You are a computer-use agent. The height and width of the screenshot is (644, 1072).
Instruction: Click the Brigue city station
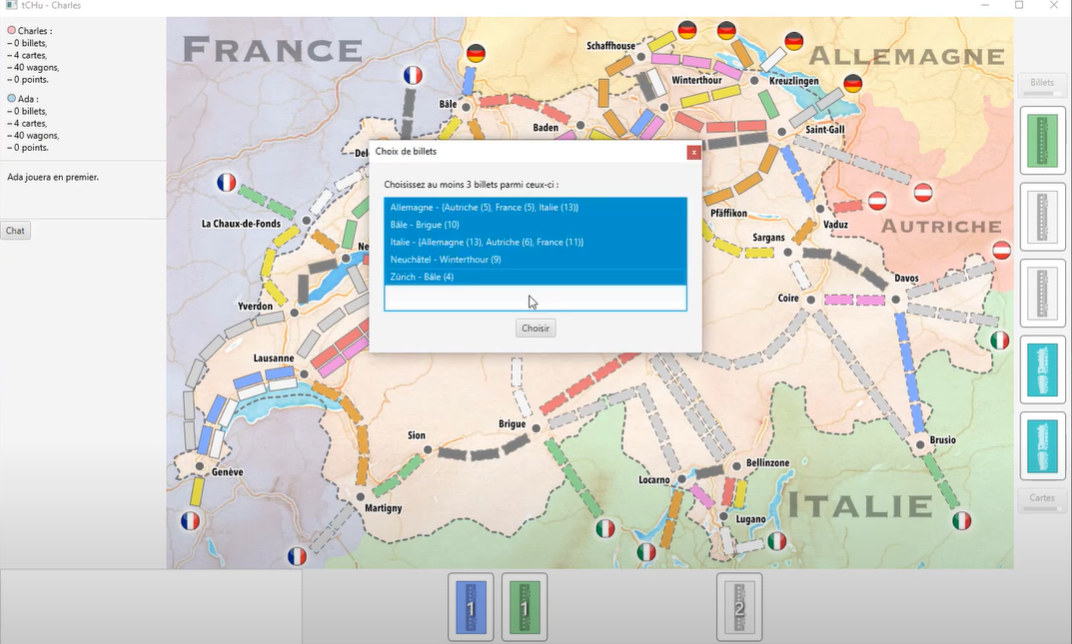pyautogui.click(x=536, y=429)
